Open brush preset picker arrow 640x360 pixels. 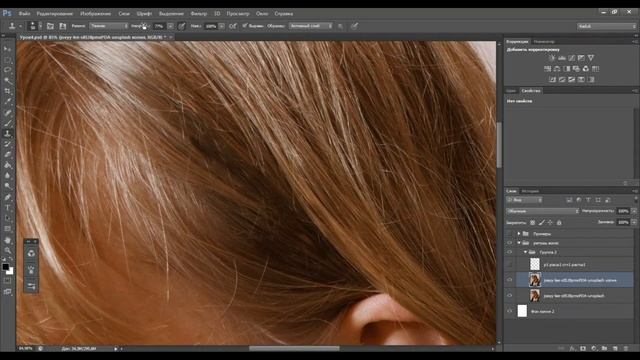40,26
